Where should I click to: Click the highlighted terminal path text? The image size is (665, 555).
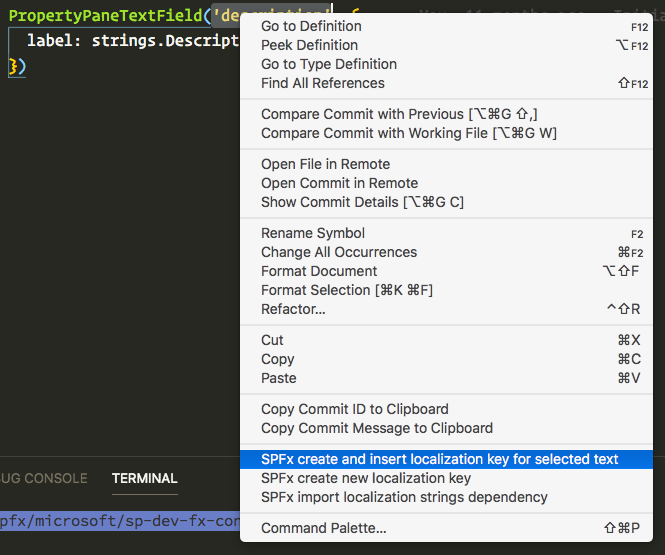pyautogui.click(x=120, y=521)
